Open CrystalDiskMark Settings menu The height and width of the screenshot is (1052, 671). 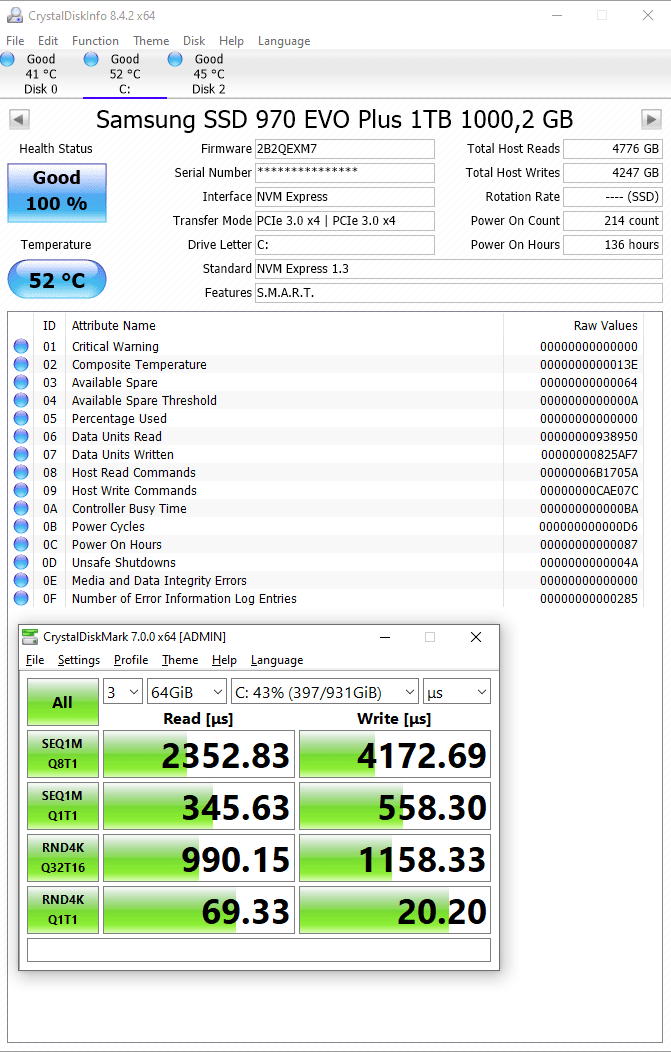coord(79,660)
